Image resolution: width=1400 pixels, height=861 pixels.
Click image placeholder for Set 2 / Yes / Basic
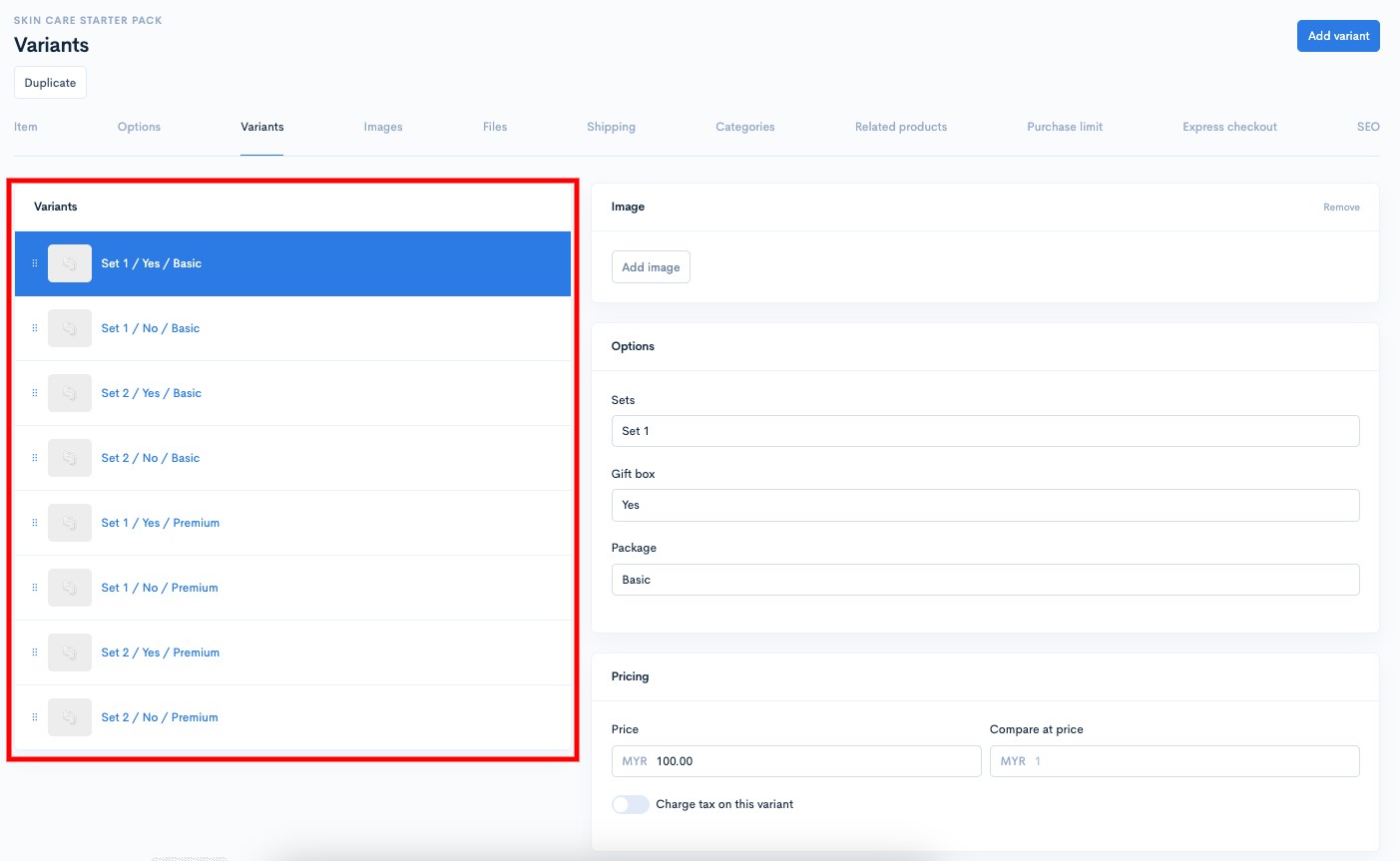coord(70,393)
